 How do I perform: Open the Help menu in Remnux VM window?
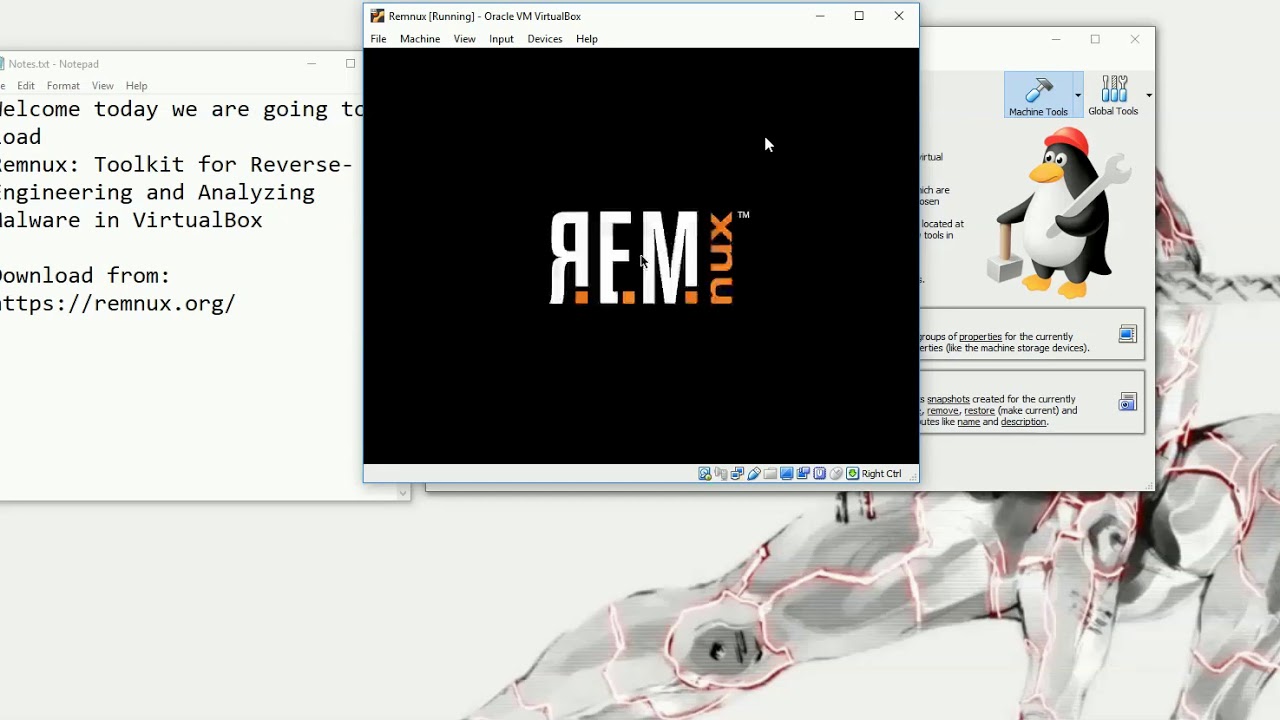(587, 39)
